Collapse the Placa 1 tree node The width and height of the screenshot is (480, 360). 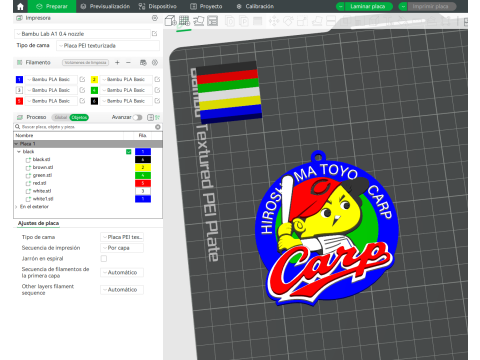click(16, 144)
